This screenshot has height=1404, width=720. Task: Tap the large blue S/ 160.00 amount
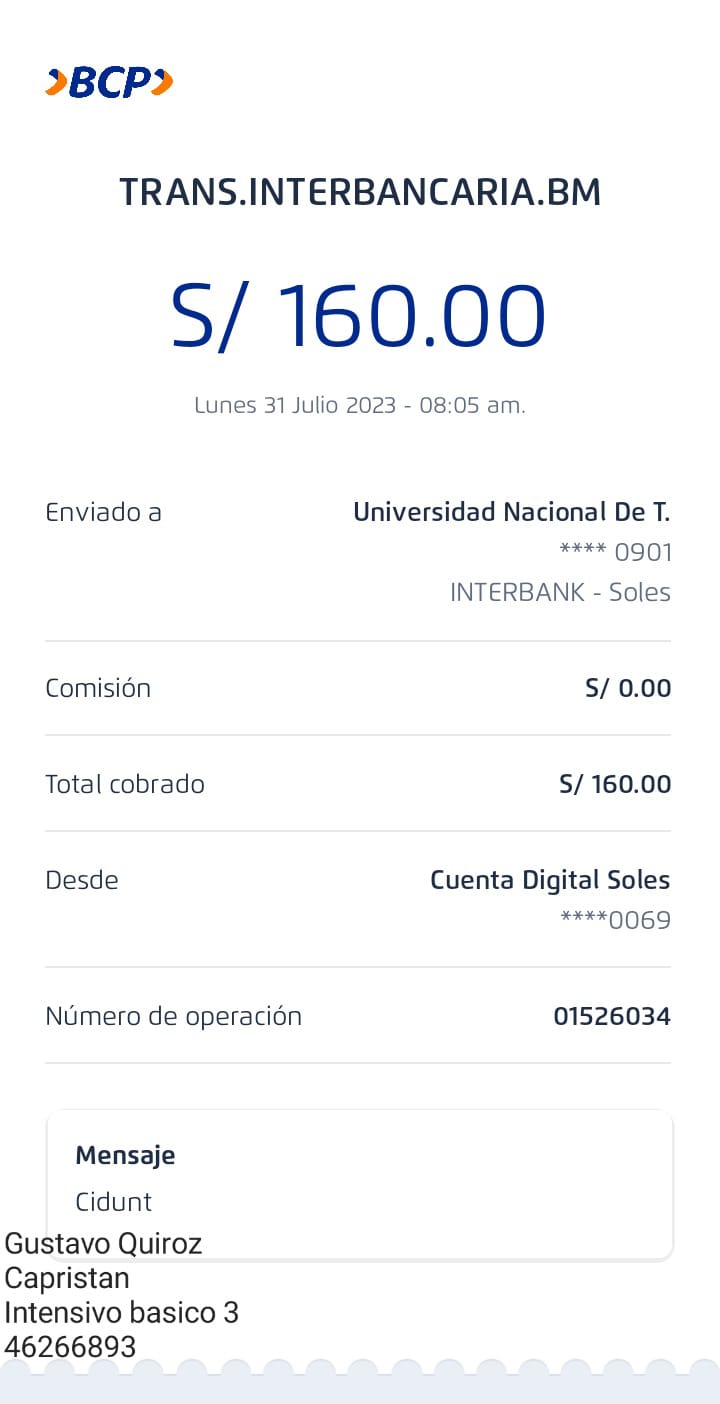pyautogui.click(x=359, y=316)
